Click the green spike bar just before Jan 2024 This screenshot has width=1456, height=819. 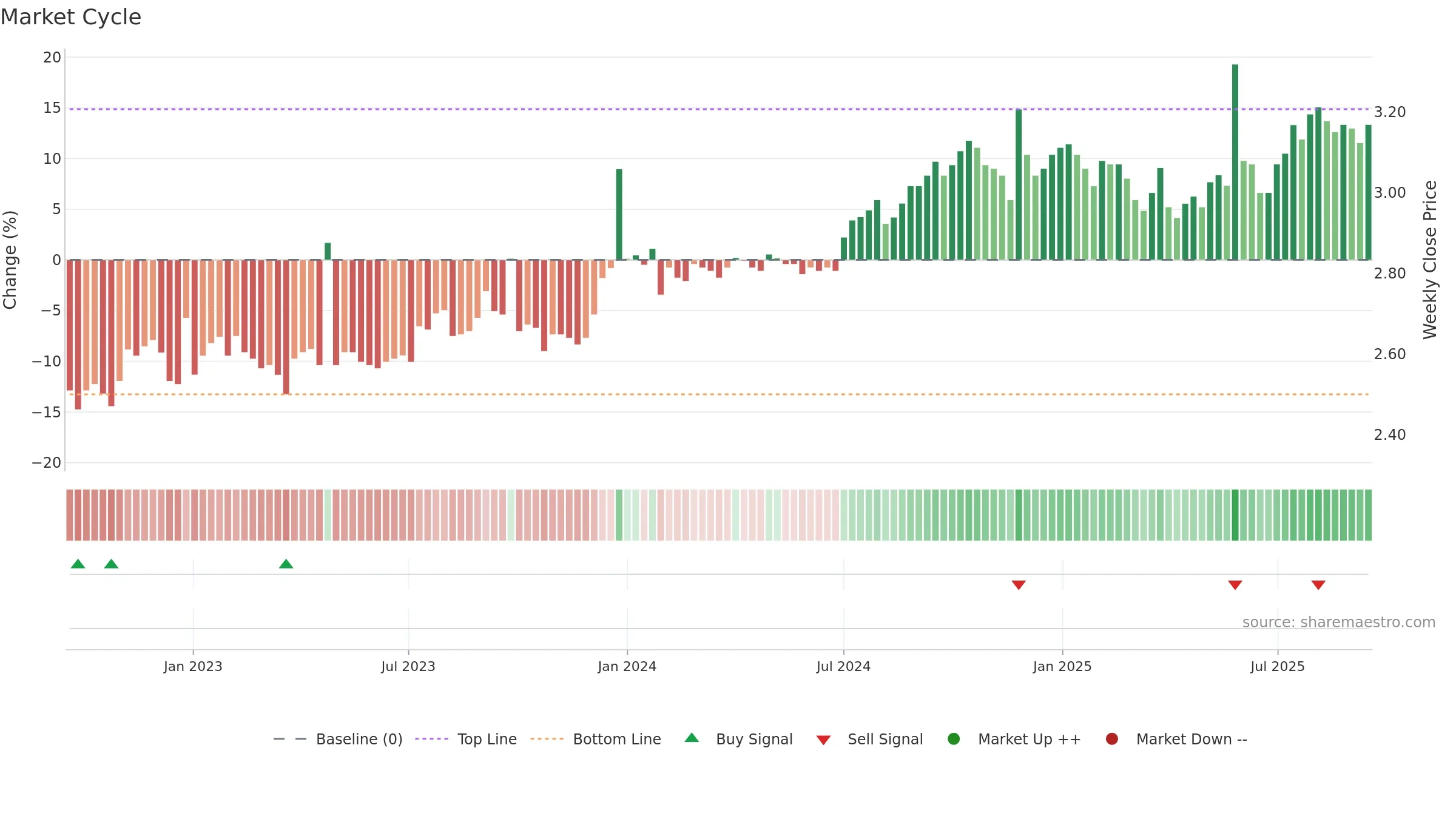click(x=619, y=214)
